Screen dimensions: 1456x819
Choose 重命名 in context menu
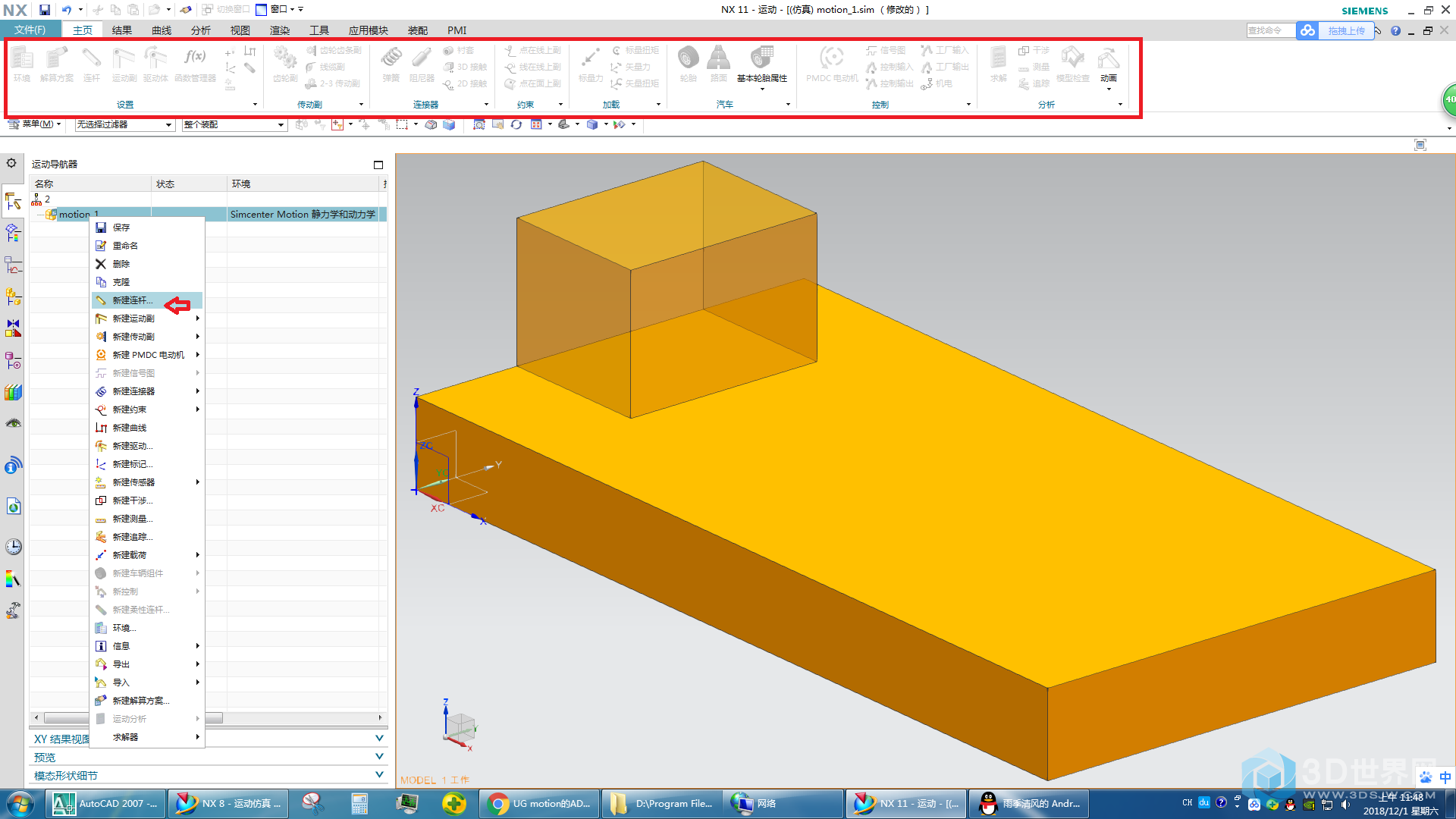pos(147,246)
